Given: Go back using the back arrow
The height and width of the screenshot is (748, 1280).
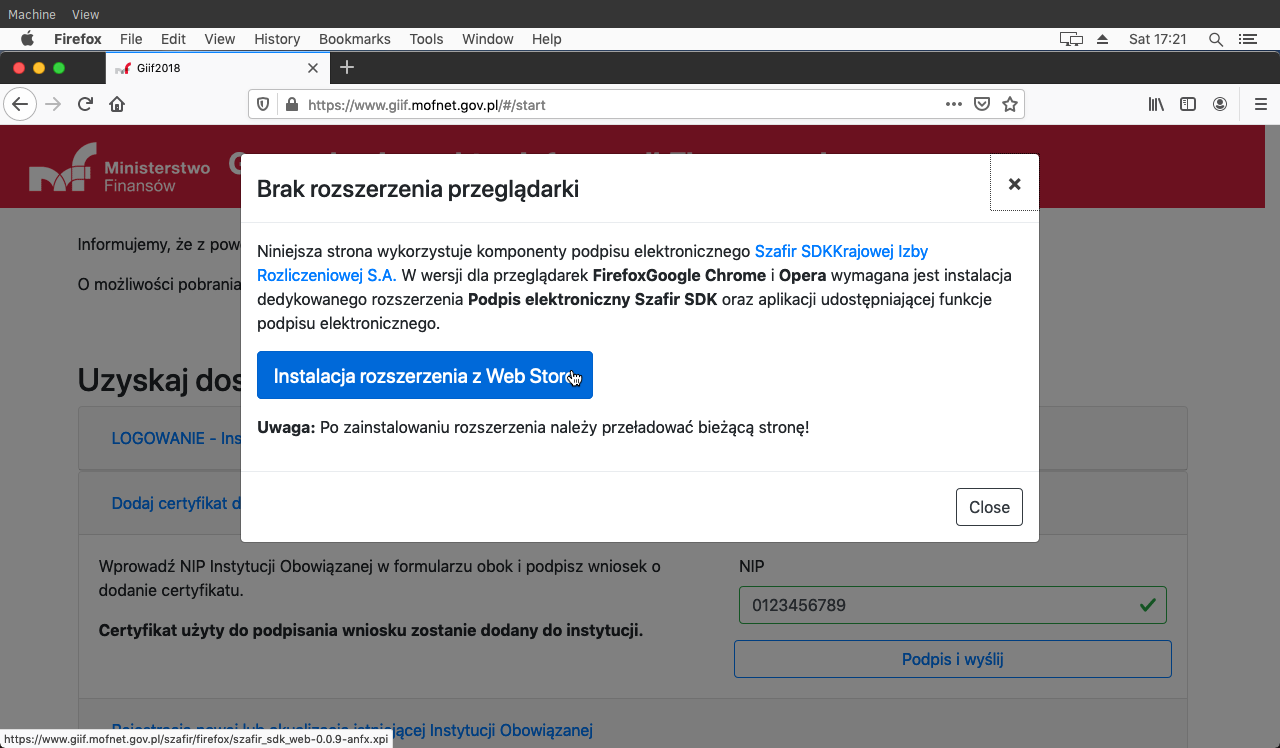Looking at the screenshot, I should click(20, 104).
